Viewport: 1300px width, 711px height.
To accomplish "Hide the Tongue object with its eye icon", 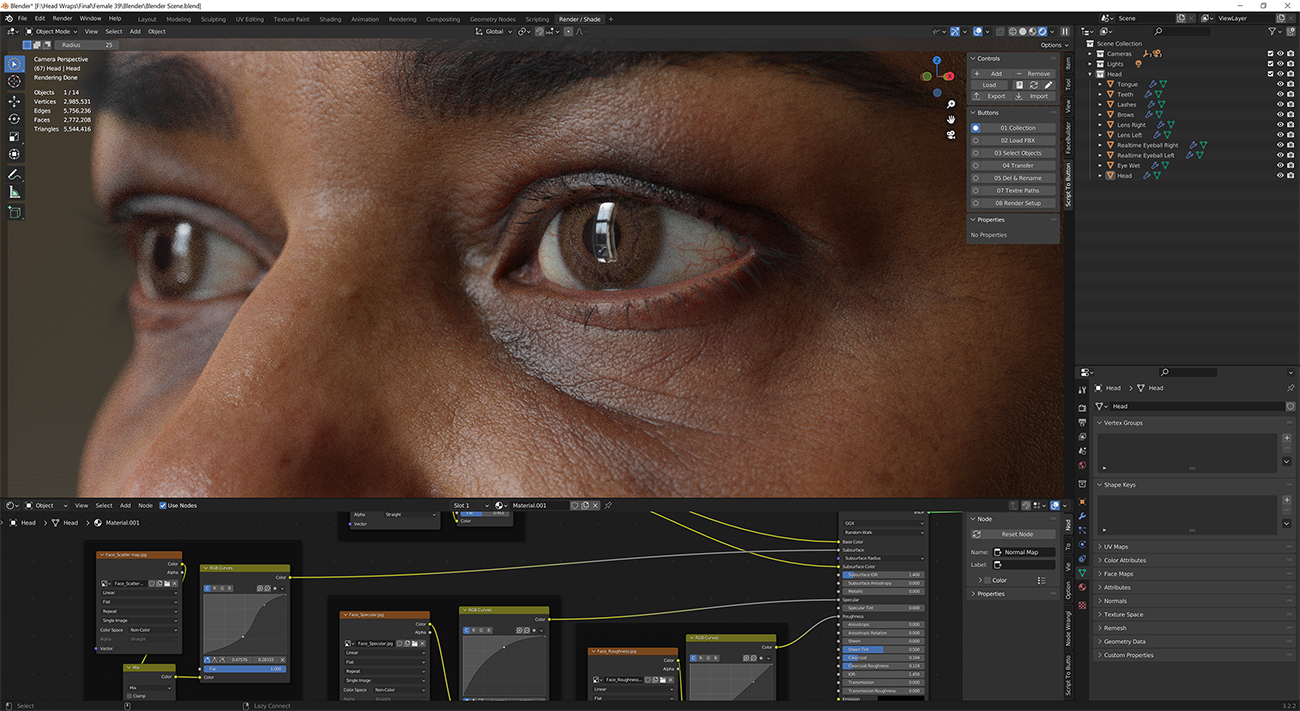I will point(1279,84).
